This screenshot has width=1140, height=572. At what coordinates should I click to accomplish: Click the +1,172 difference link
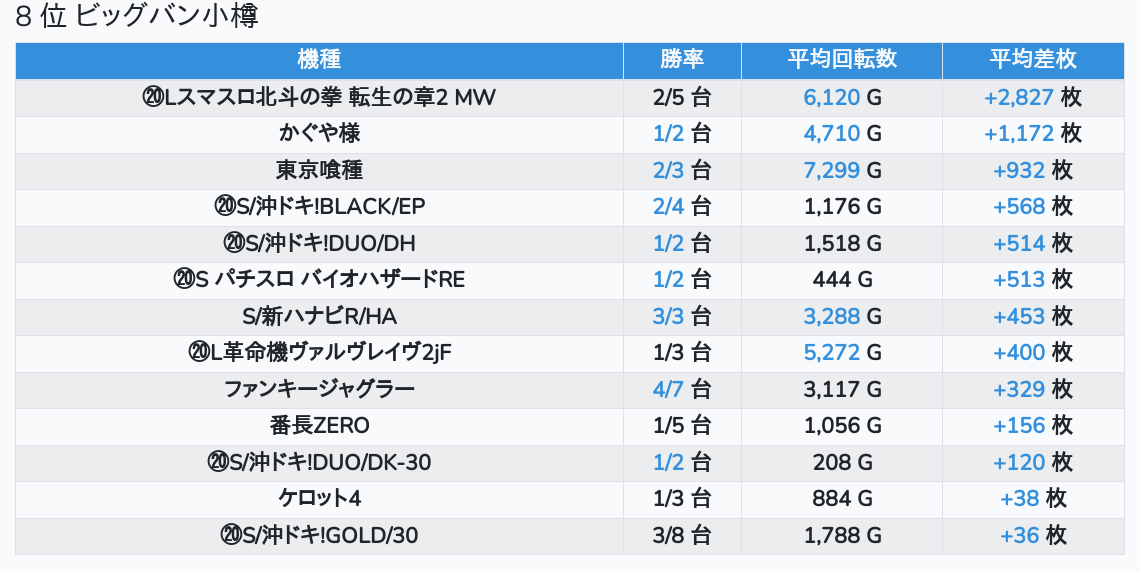pyautogui.click(x=1019, y=133)
